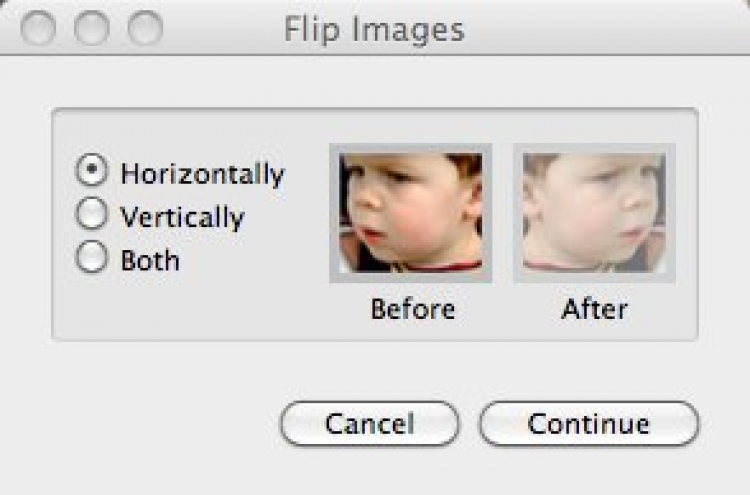This screenshot has width=750, height=495.
Task: Click the "After" caption below the preview
Action: pos(594,308)
